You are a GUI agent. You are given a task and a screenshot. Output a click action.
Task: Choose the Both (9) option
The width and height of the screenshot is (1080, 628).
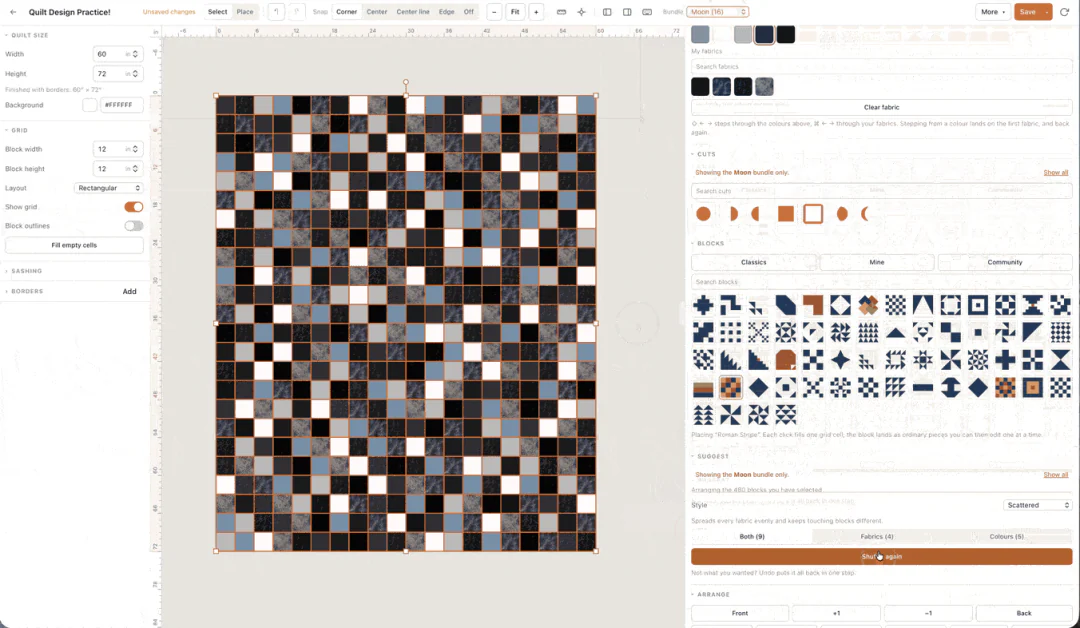point(751,536)
